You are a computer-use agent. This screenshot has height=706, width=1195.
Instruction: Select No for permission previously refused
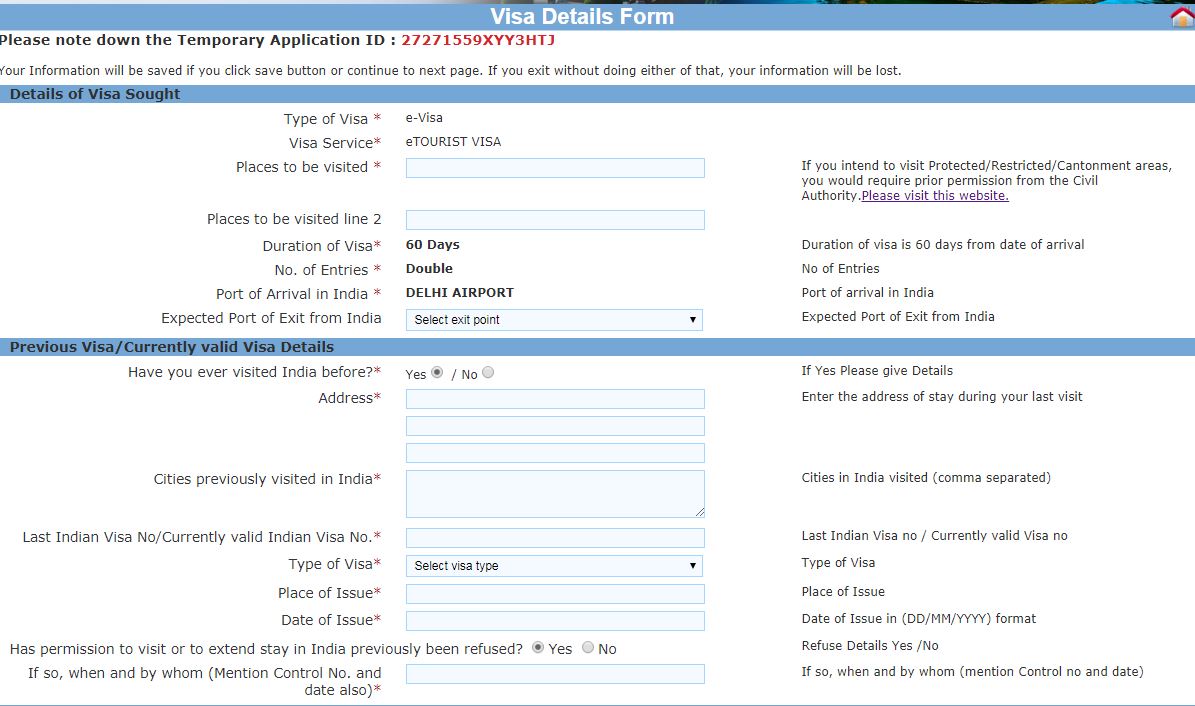[x=589, y=648]
